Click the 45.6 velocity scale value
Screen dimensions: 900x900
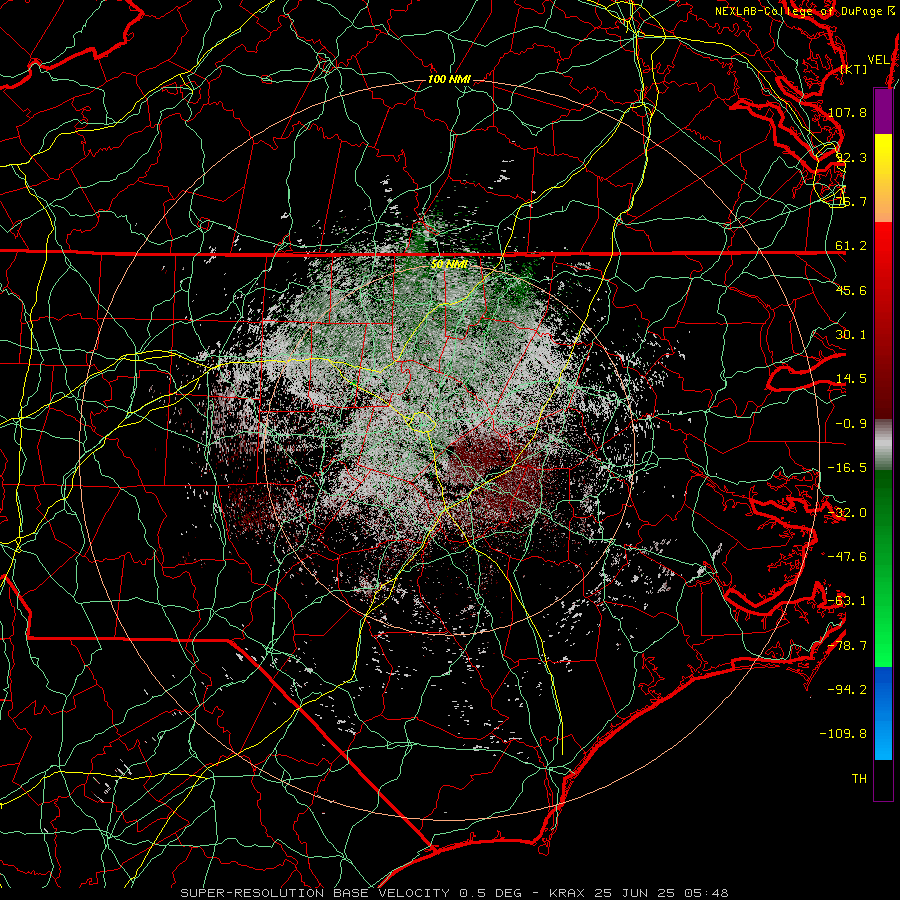851,290
